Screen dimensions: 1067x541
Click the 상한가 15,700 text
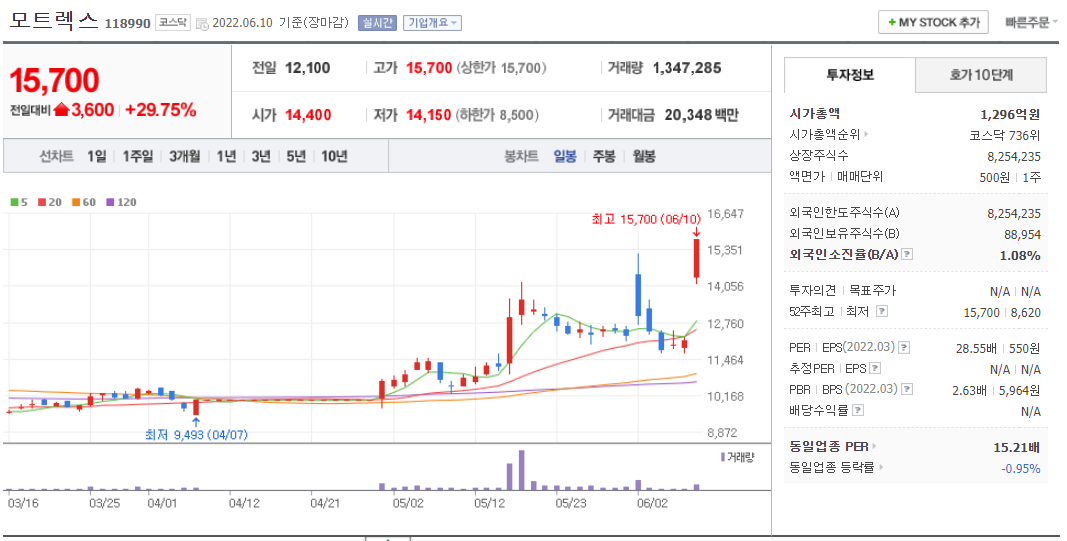tap(502, 68)
